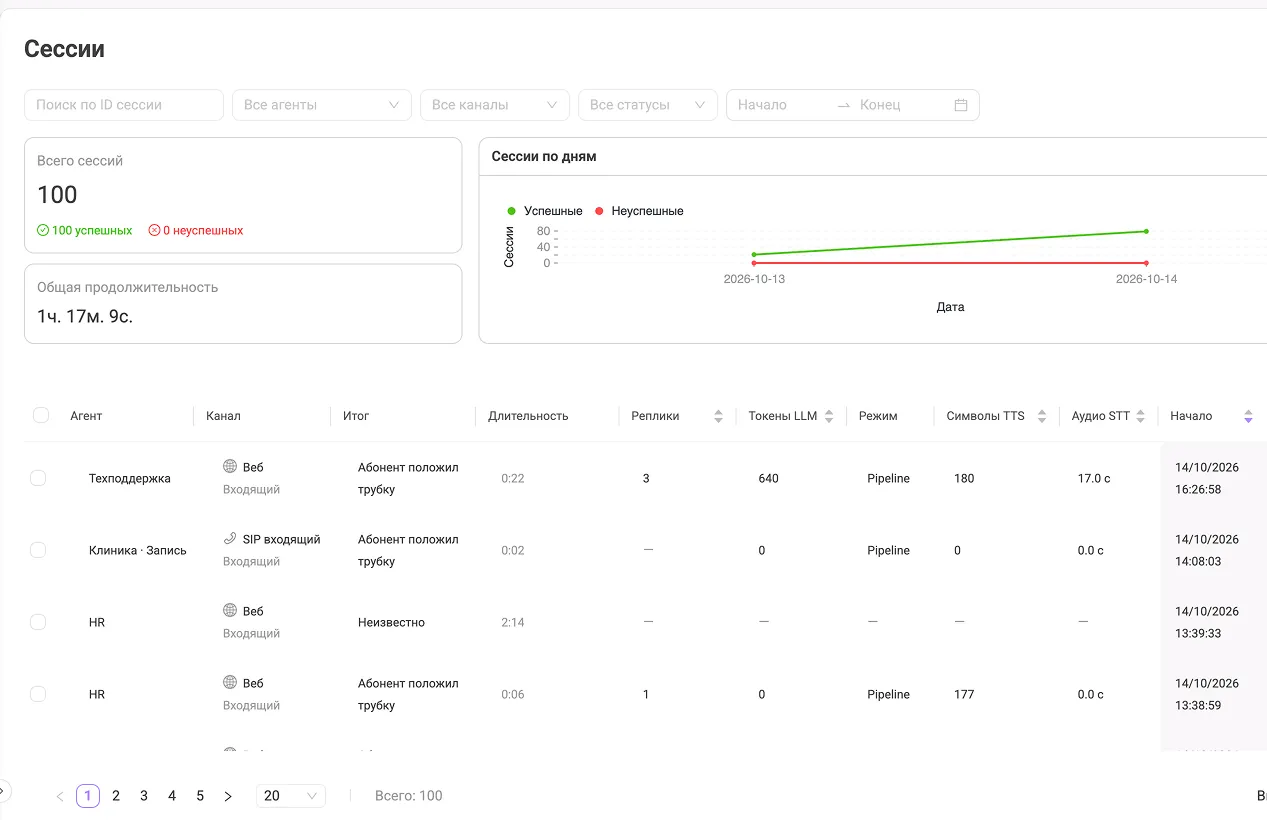Screen dimensions: 1267x820
Task: Click the 17.0 с audio STT value
Action: [1094, 478]
